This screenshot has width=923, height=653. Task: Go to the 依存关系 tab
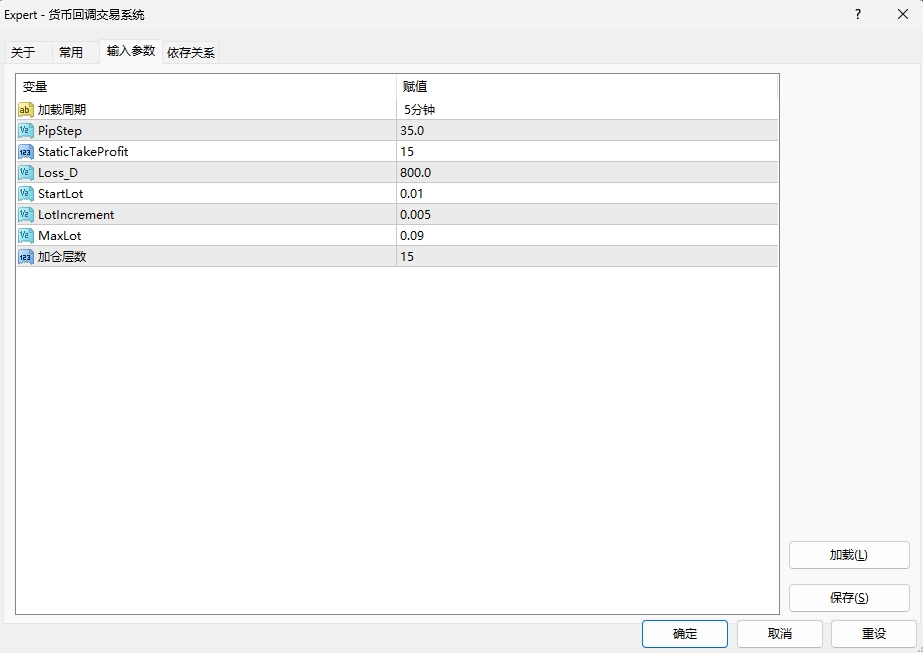[191, 53]
